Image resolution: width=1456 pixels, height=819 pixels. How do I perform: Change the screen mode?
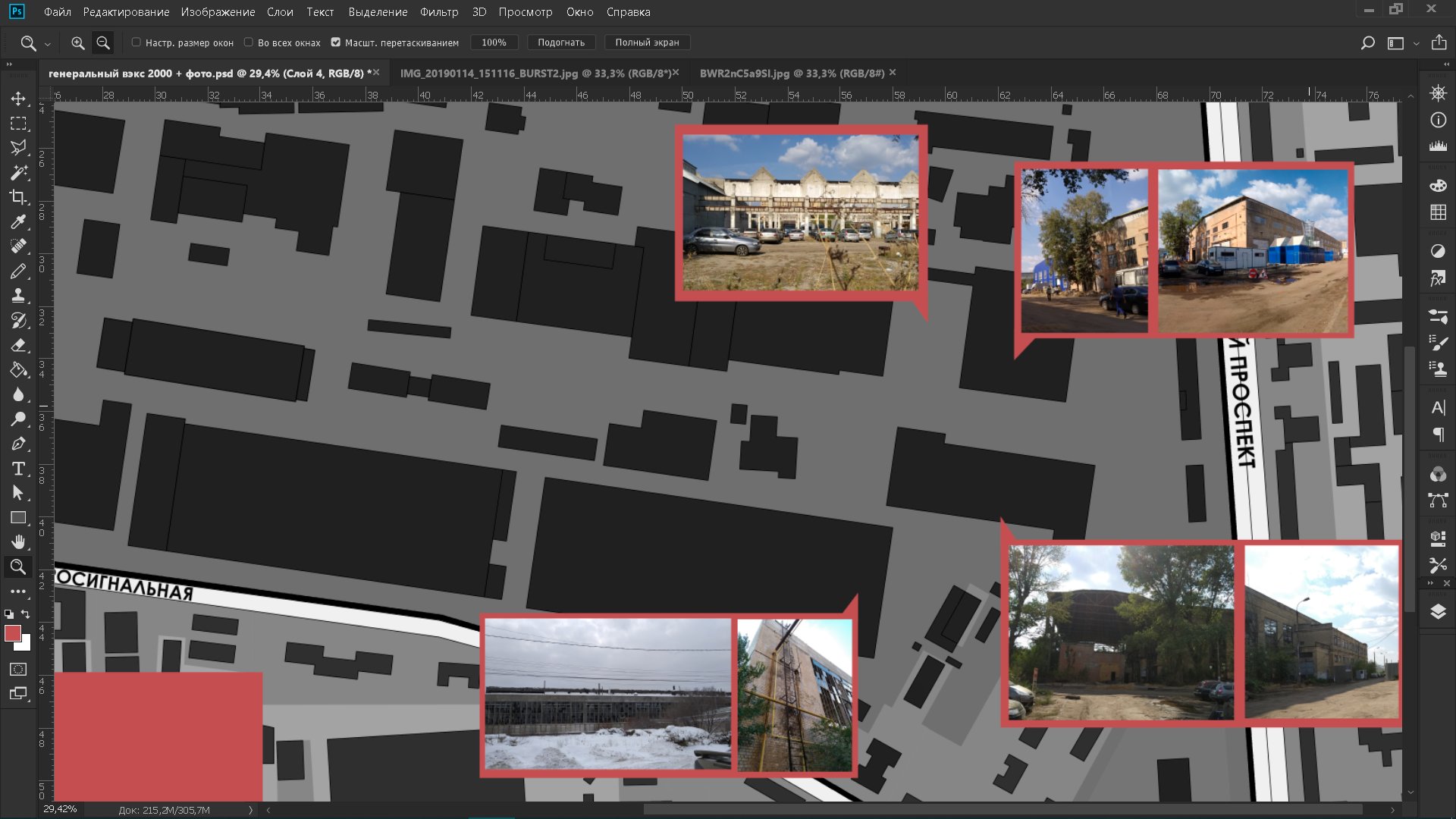coord(18,693)
